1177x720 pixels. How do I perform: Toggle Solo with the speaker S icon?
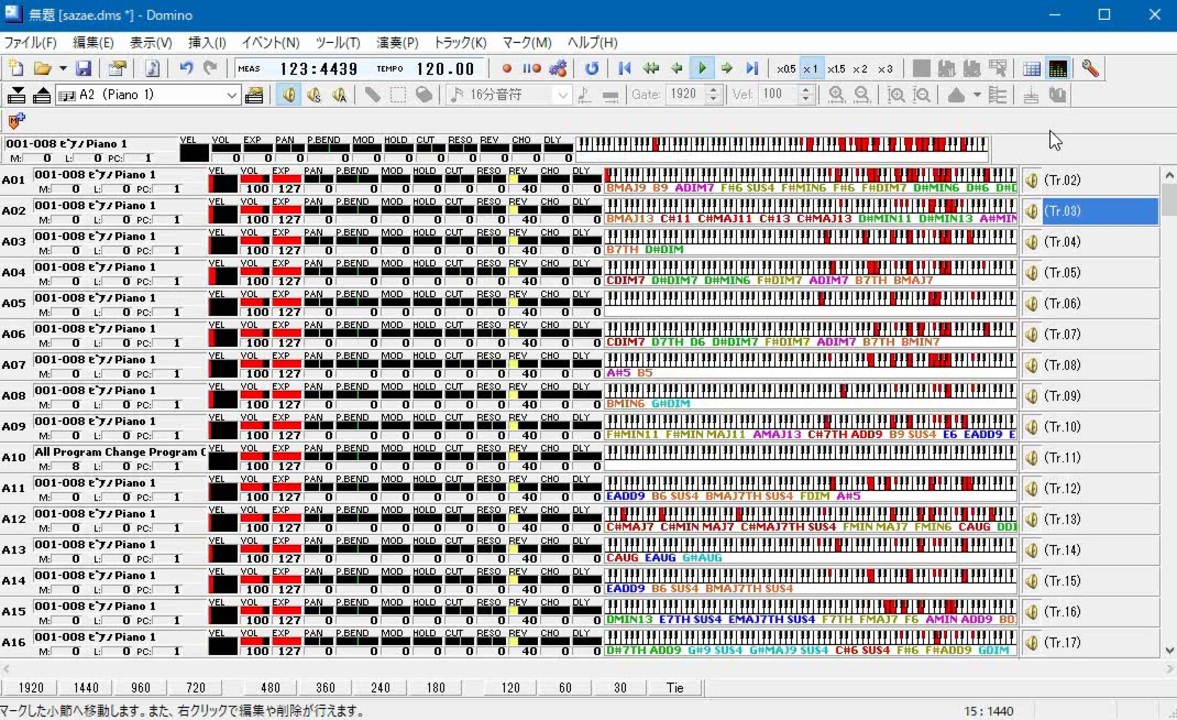click(x=314, y=95)
